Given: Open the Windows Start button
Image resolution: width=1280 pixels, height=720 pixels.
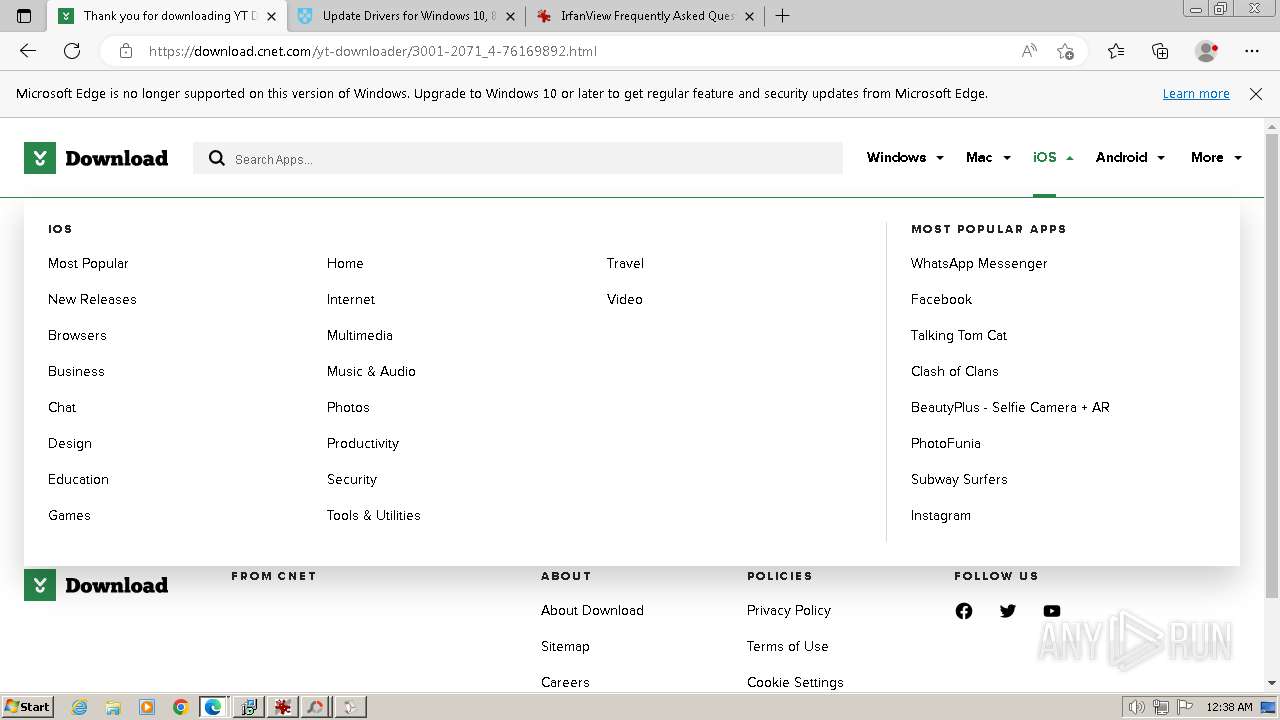Looking at the screenshot, I should (x=28, y=707).
